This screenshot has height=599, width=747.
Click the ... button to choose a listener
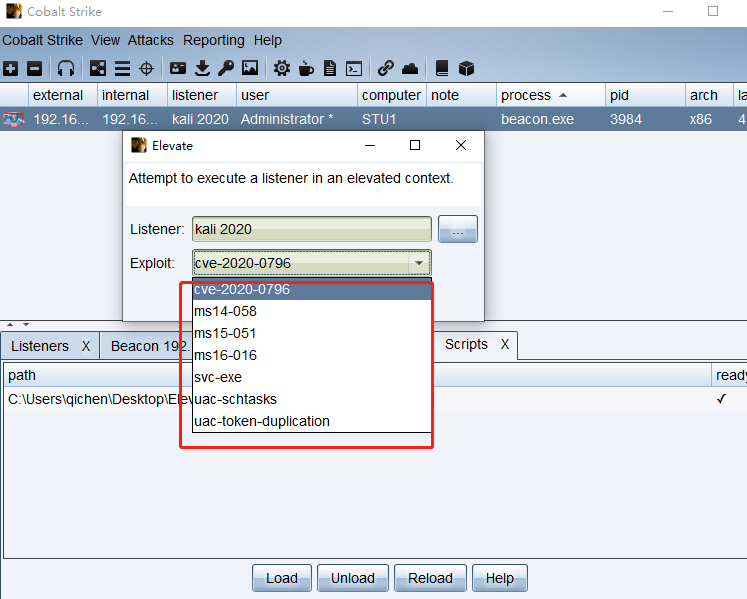tap(458, 229)
